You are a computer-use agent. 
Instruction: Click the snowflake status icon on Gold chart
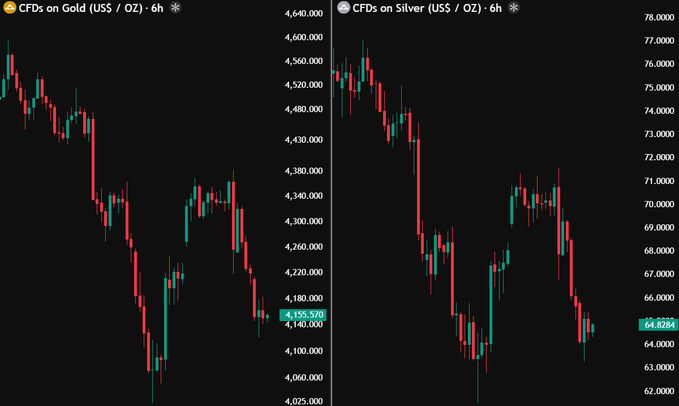pos(175,7)
